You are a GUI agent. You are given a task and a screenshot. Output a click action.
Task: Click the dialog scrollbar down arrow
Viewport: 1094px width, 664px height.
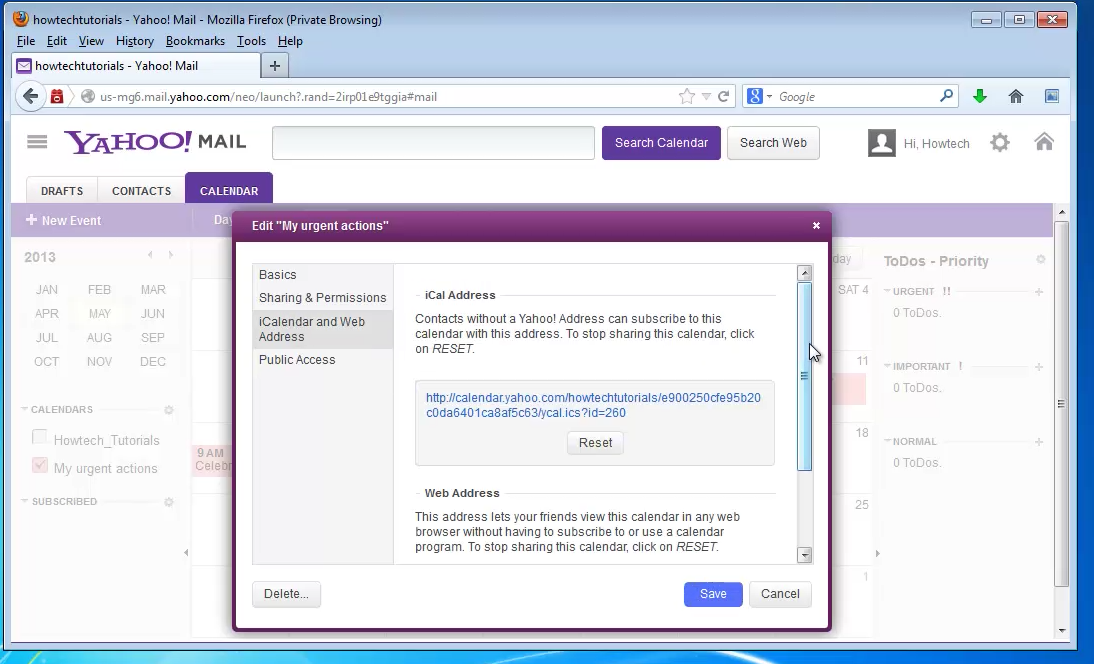[x=804, y=554]
